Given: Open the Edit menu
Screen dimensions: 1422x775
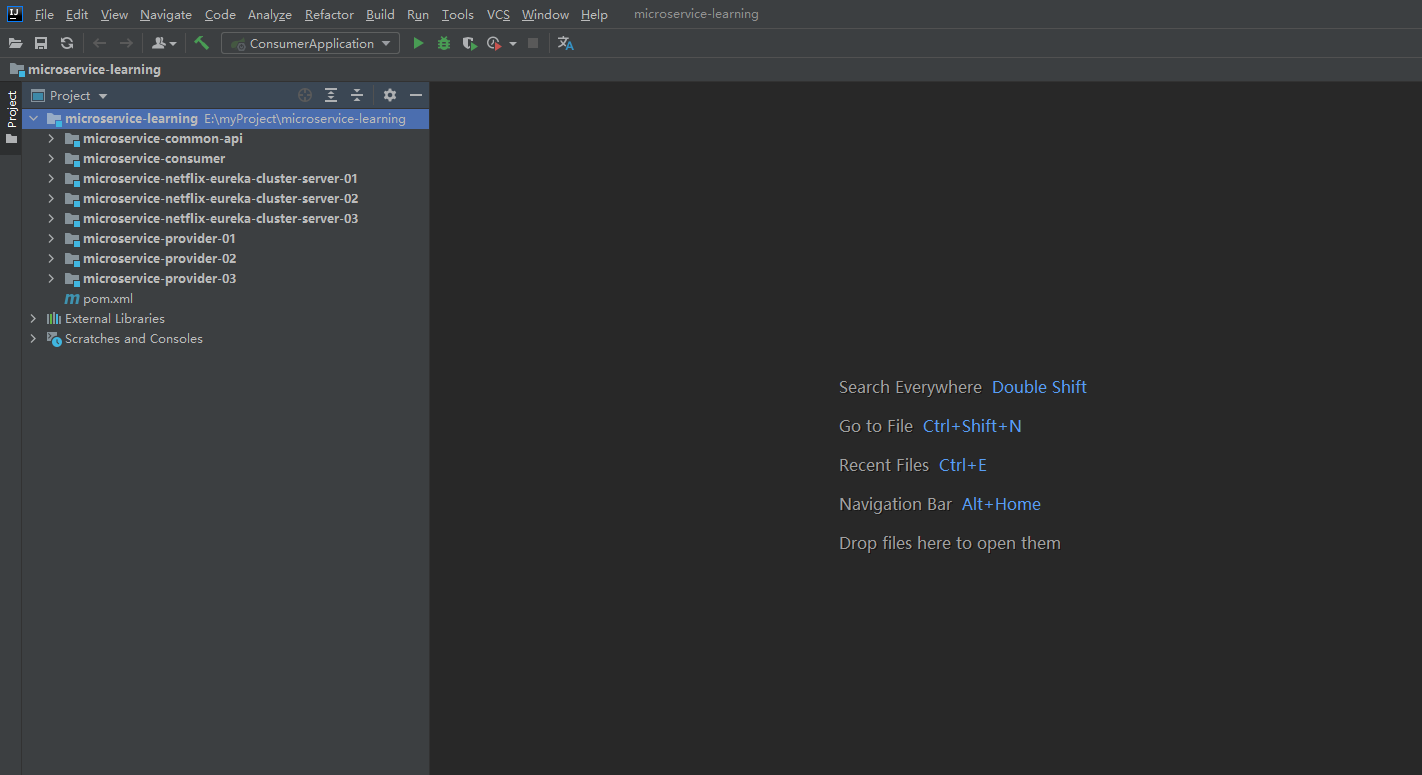Looking at the screenshot, I should point(77,14).
